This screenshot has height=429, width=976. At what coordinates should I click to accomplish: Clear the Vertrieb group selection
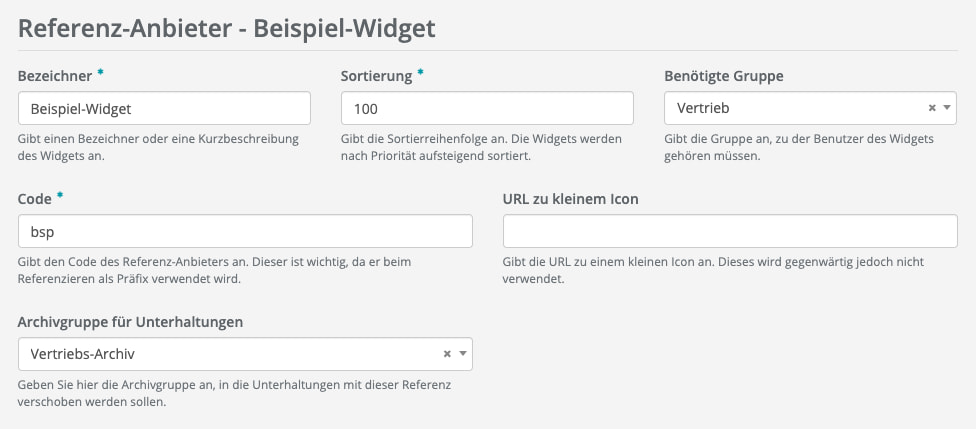(x=932, y=108)
